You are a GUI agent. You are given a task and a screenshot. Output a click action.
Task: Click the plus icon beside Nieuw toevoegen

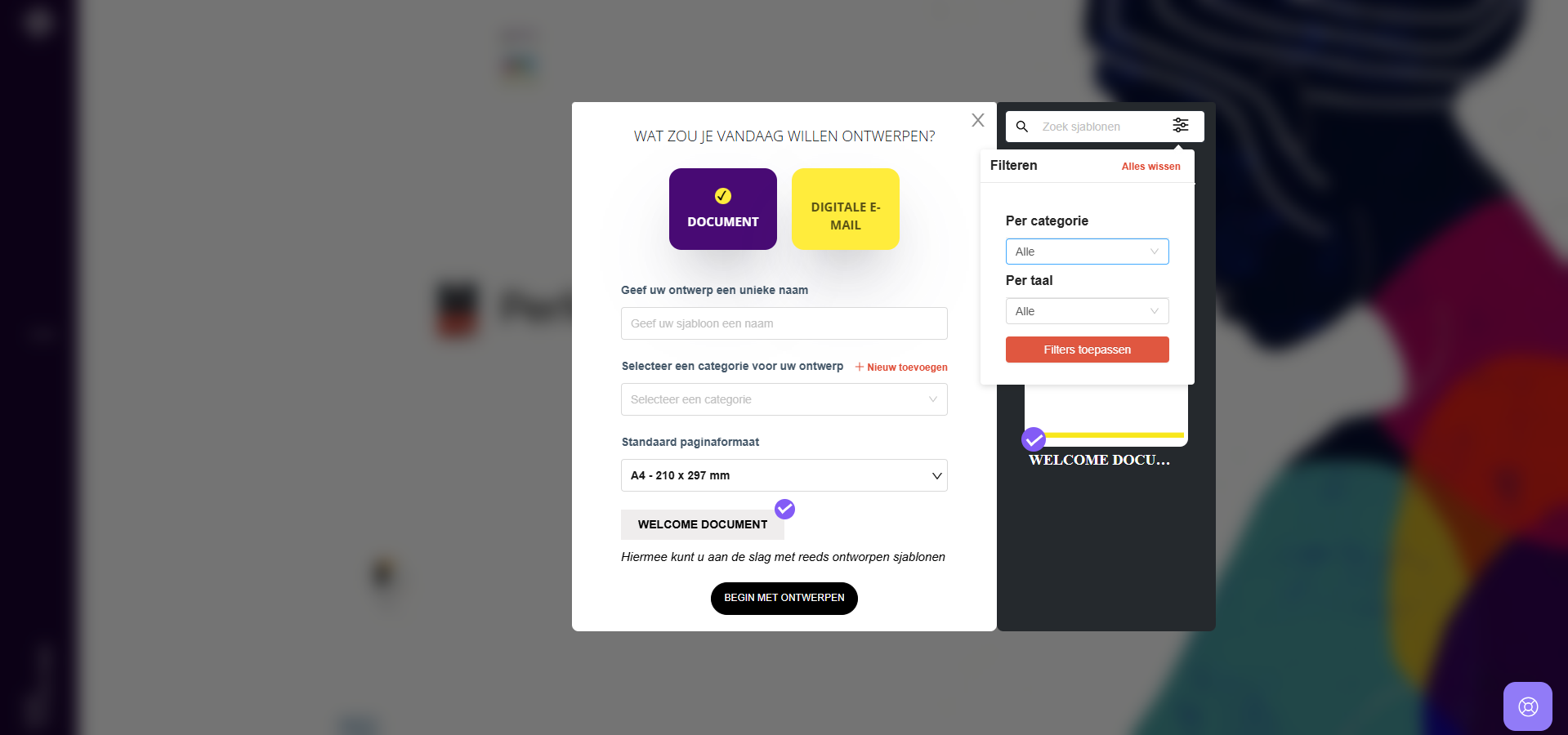click(x=860, y=367)
